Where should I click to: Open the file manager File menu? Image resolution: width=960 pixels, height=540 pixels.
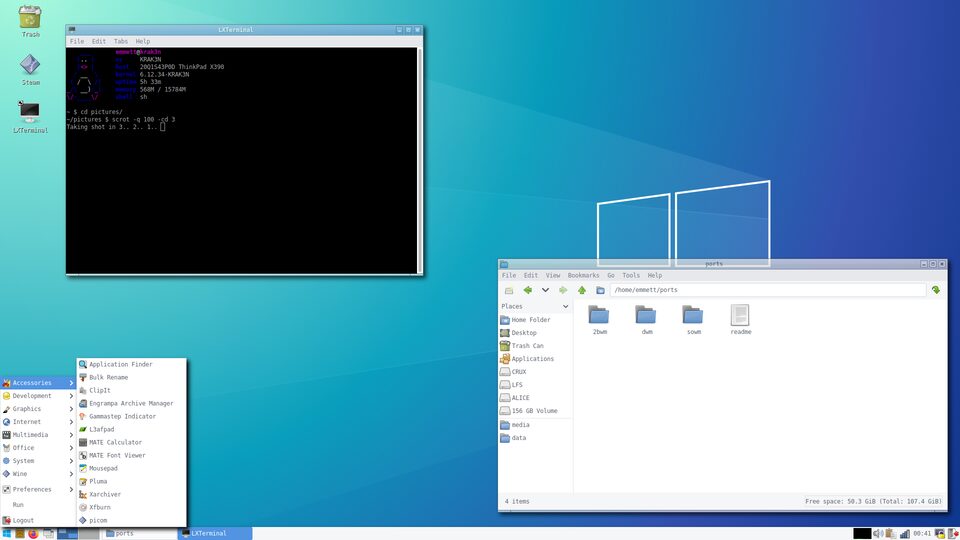(509, 276)
